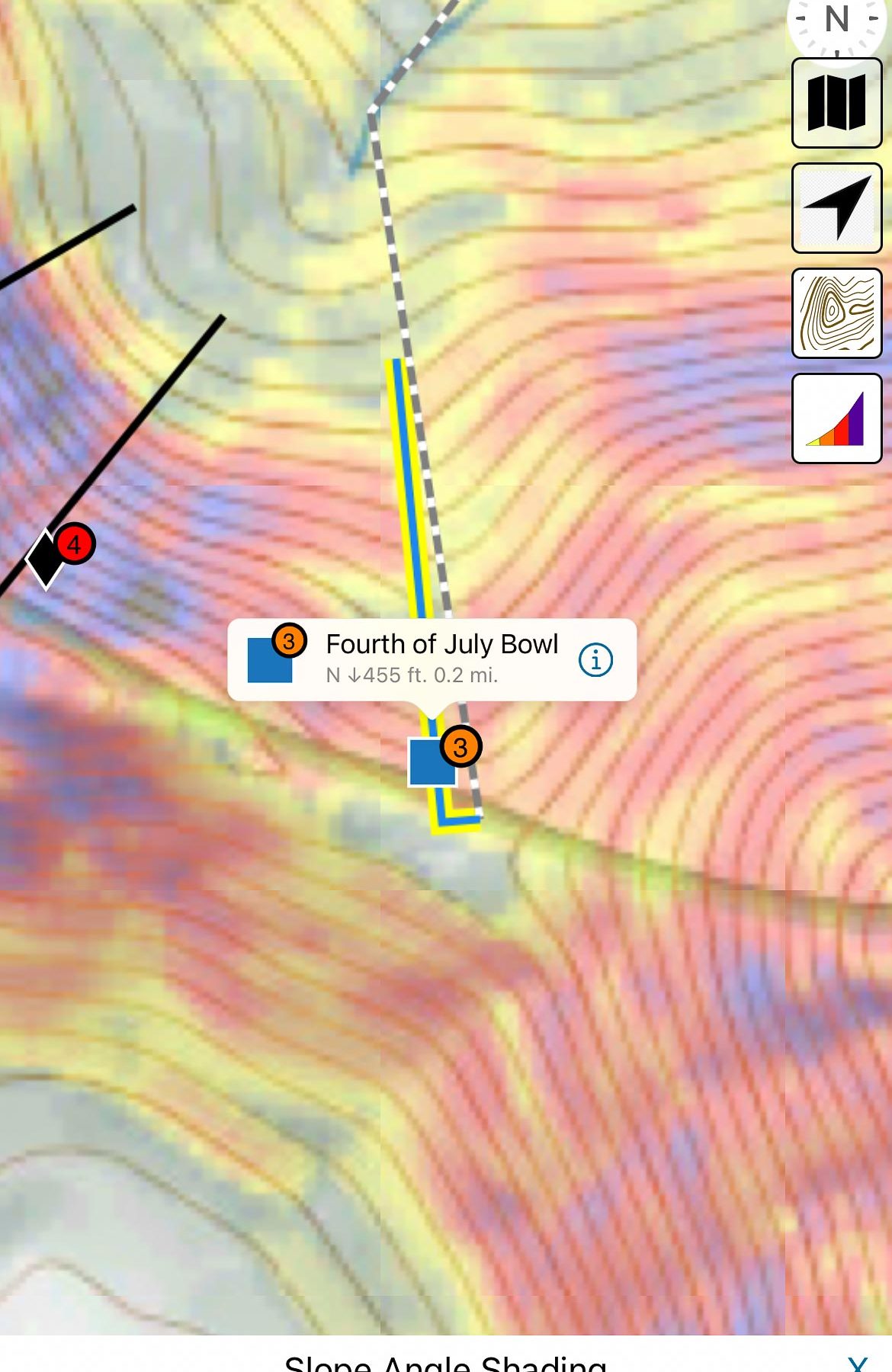Toggle the slope angle shading overlay

pos(836,418)
